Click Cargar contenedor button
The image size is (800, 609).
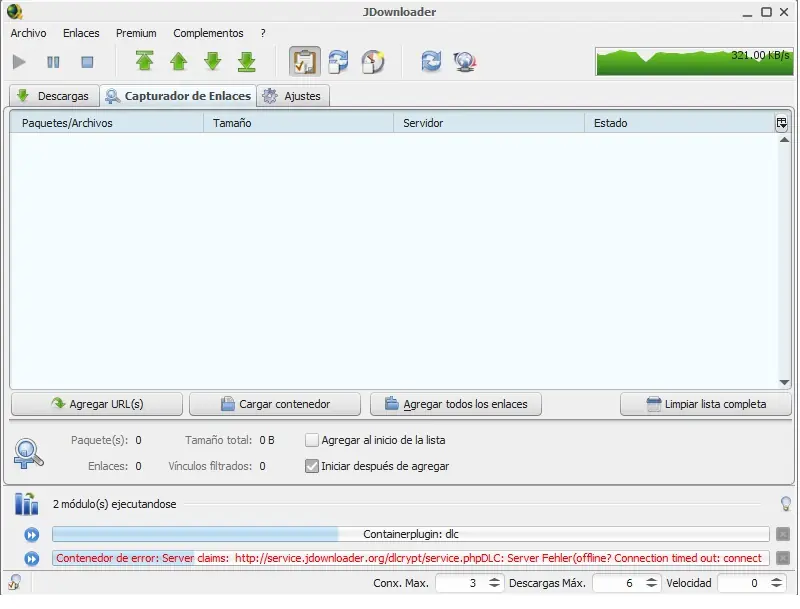tap(275, 404)
